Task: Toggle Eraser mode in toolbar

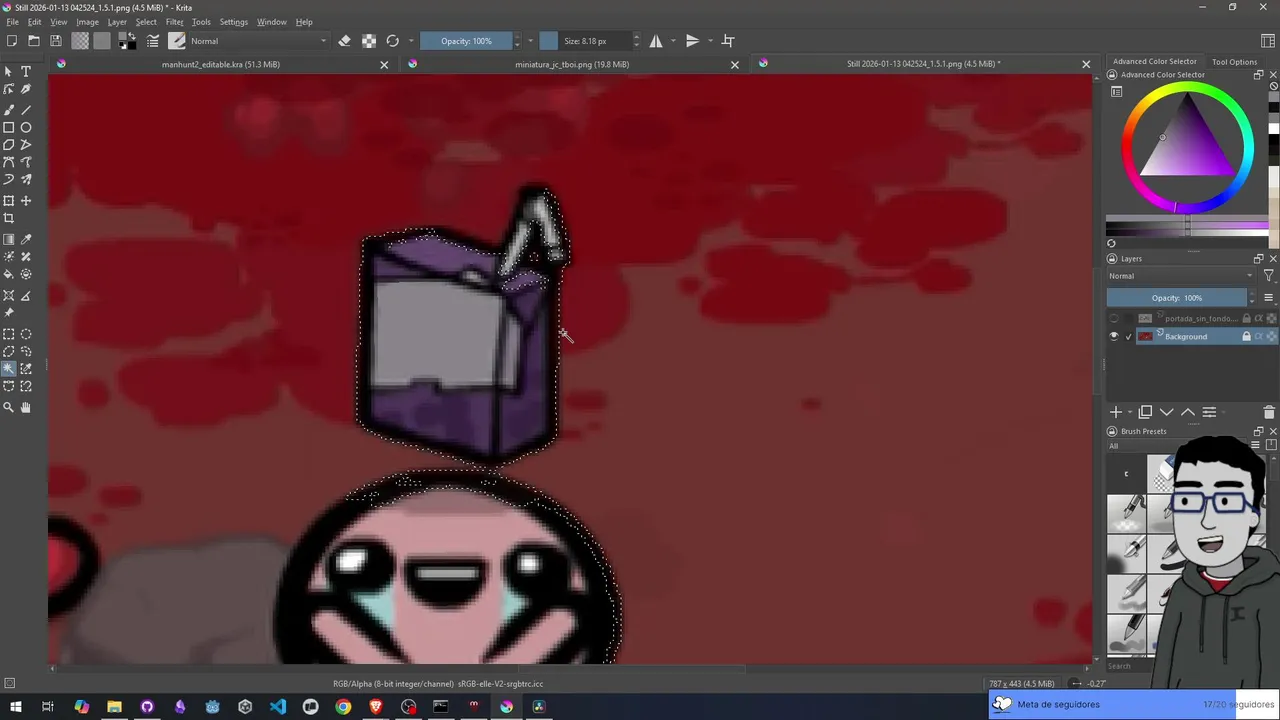Action: click(x=344, y=41)
